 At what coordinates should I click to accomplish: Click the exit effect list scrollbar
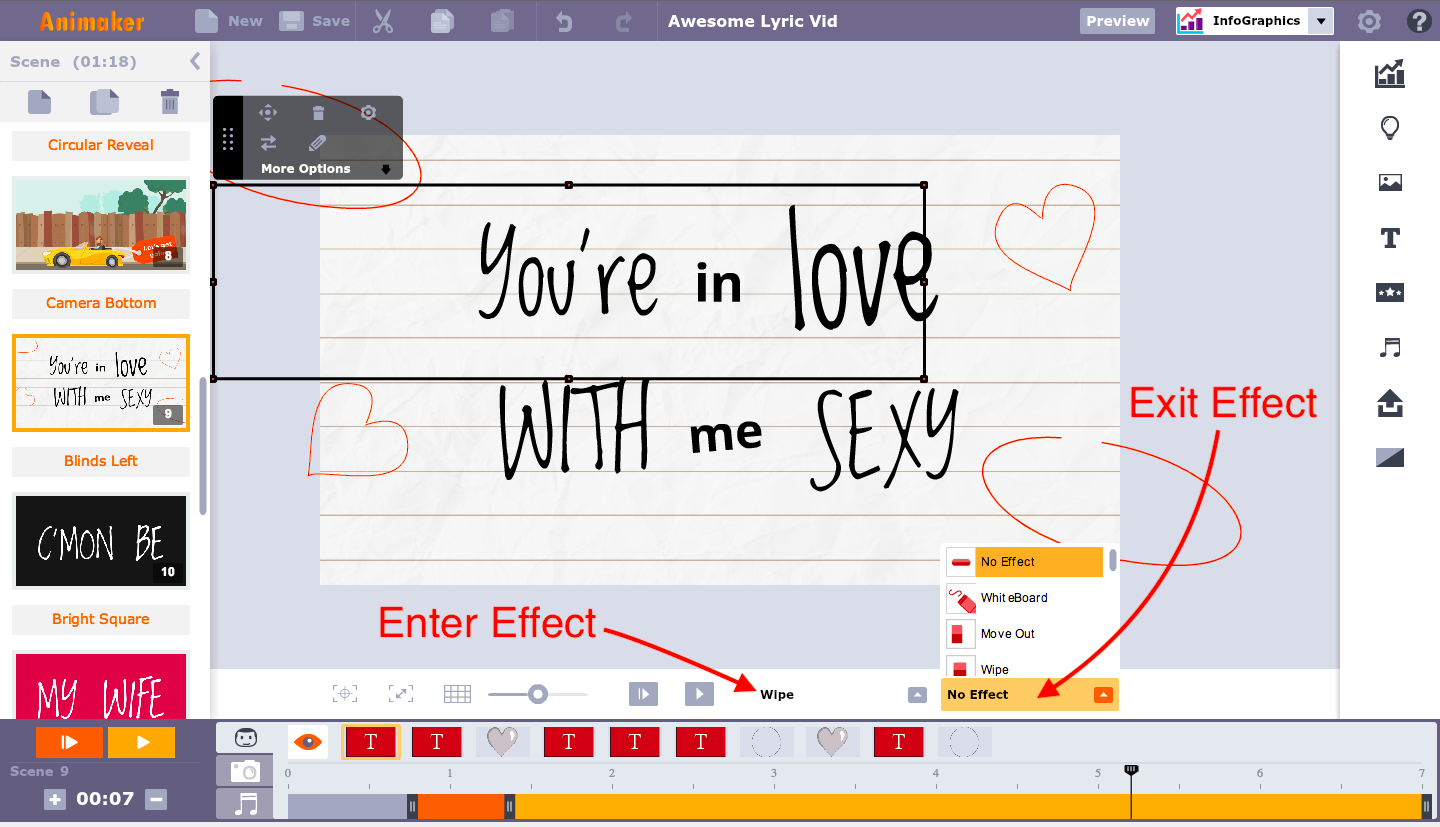coord(1113,560)
